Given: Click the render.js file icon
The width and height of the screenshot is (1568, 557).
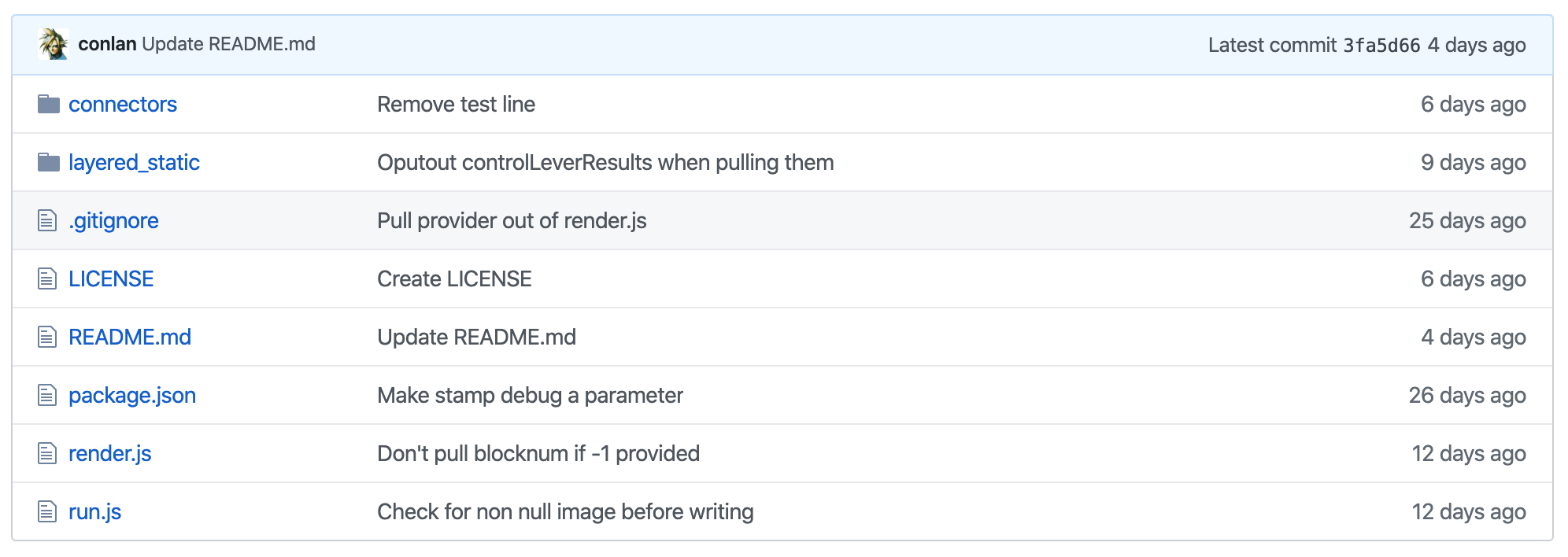Looking at the screenshot, I should (x=47, y=453).
